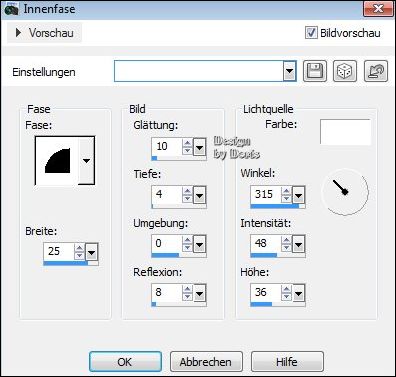The height and width of the screenshot is (377, 396).
Task: Click the Einstellungen preset text field
Action: [x=199, y=71]
